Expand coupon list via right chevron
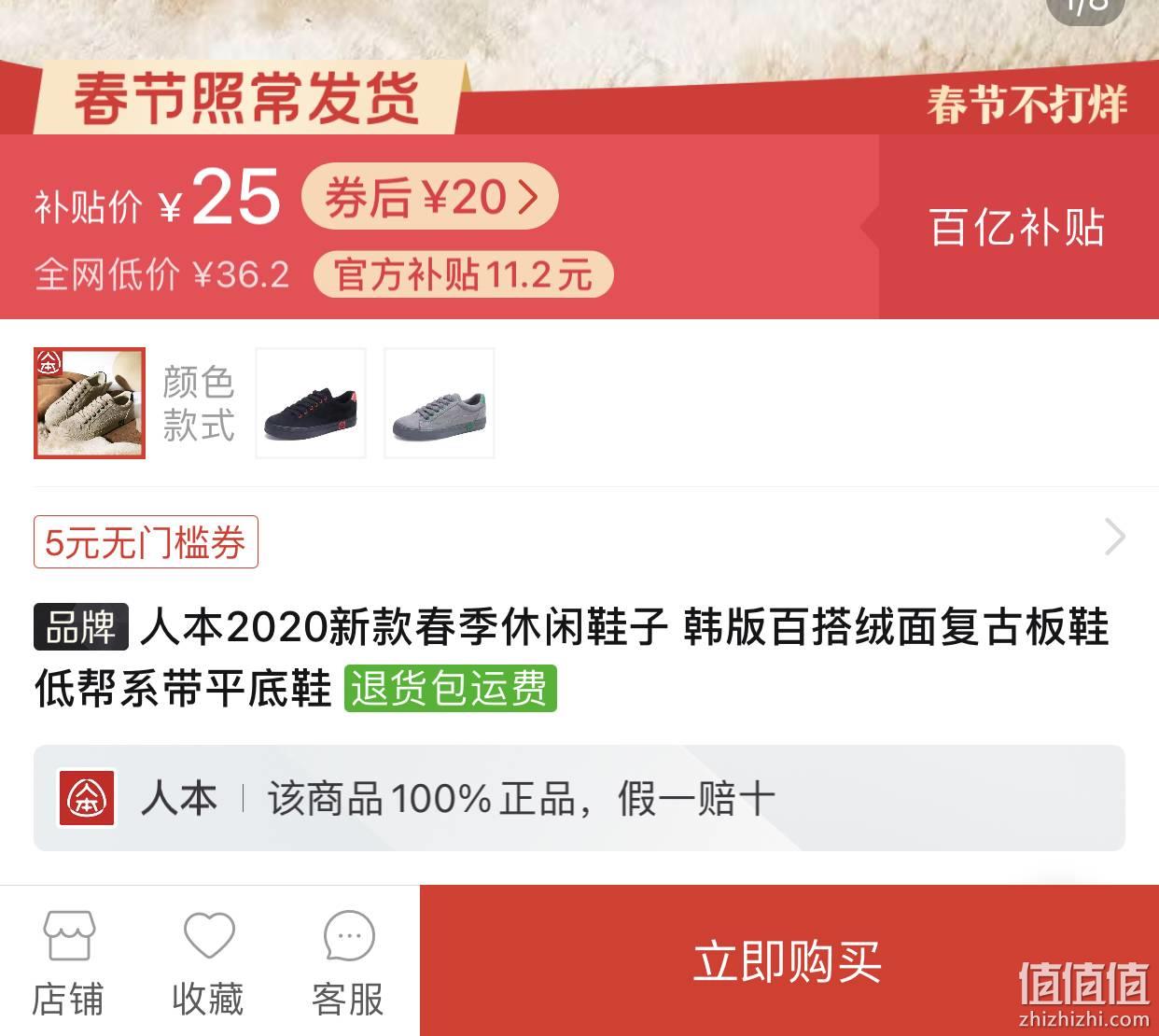The width and height of the screenshot is (1159, 1036). 1114,537
